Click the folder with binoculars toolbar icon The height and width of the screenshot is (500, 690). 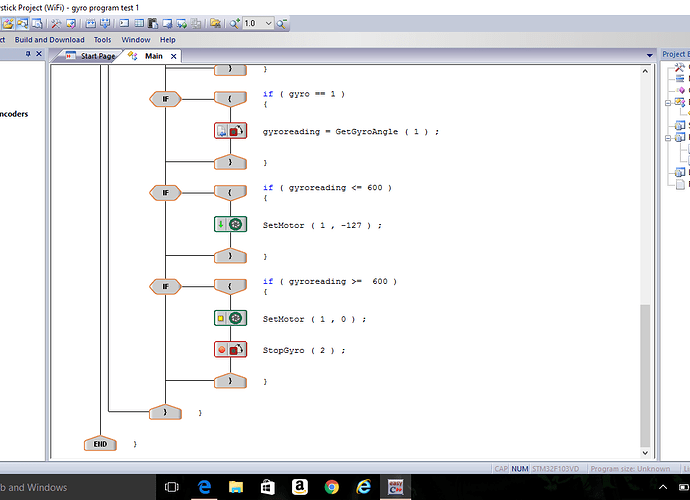215,23
